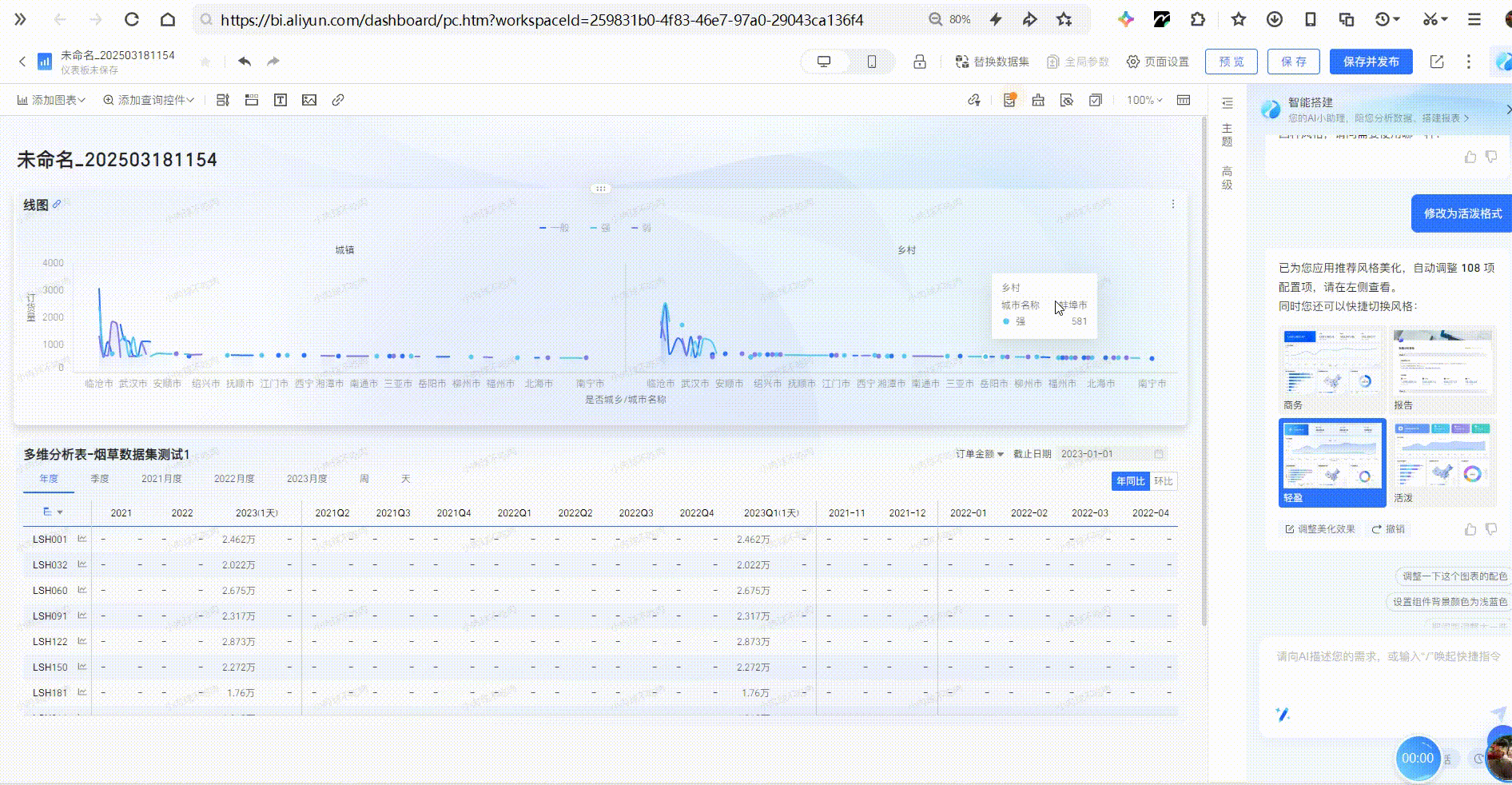Image resolution: width=1512 pixels, height=785 pixels.
Task: Open 页面设置 page settings
Action: pos(1157,62)
